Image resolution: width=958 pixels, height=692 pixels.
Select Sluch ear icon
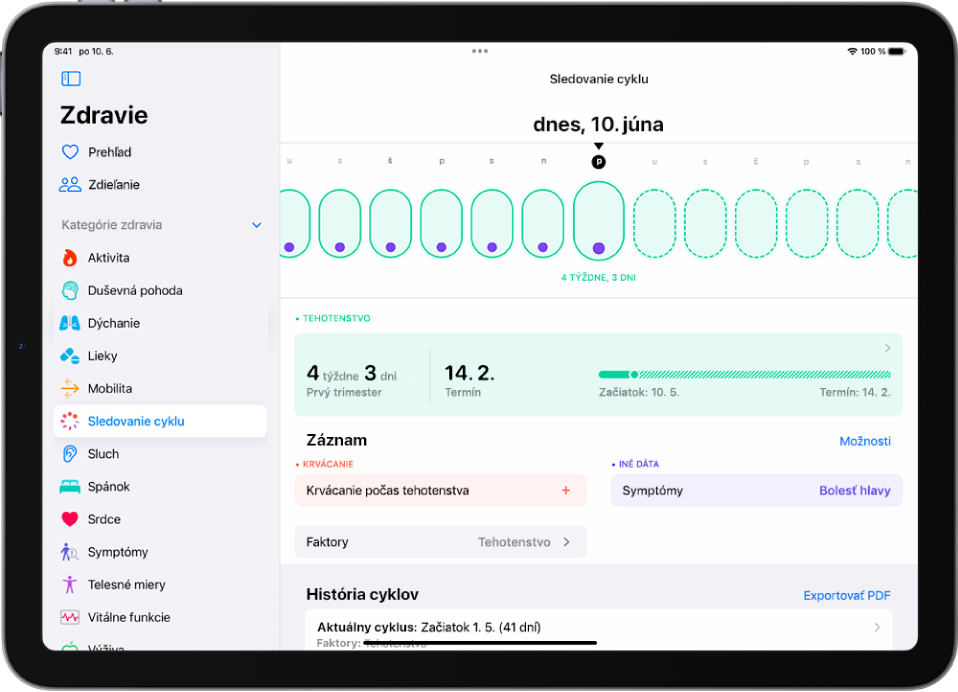[x=70, y=454]
